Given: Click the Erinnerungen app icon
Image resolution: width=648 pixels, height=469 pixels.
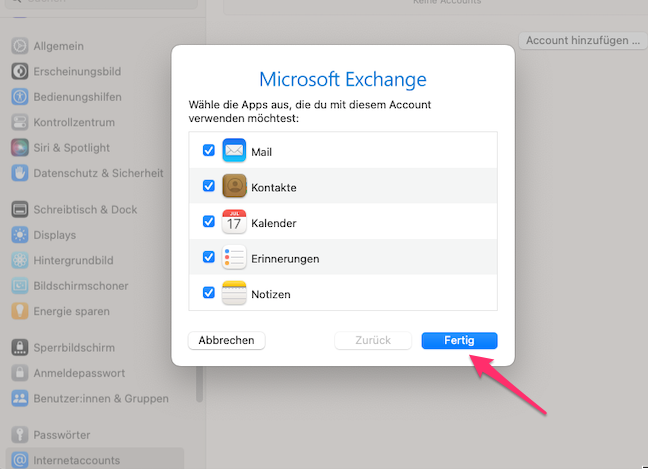Looking at the screenshot, I should 234,258.
